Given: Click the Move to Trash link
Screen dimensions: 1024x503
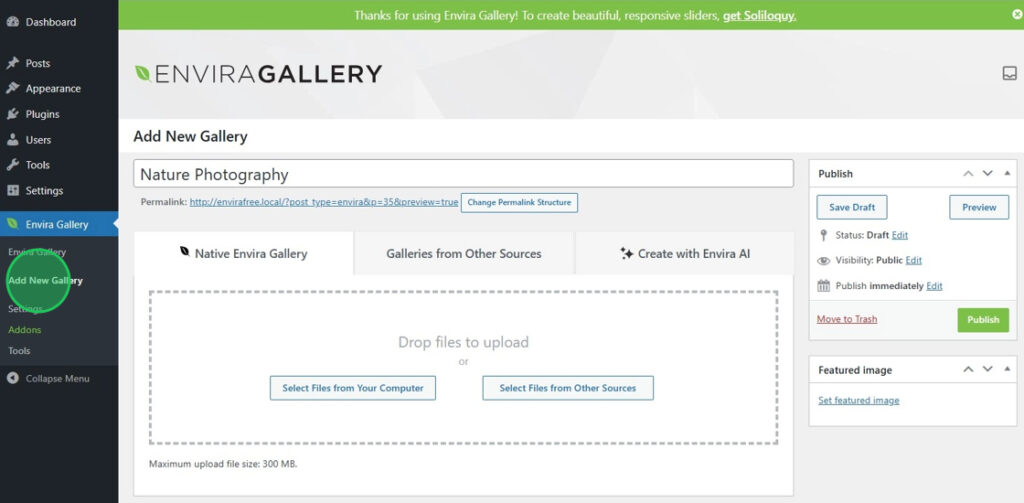Looking at the screenshot, I should click(x=846, y=319).
